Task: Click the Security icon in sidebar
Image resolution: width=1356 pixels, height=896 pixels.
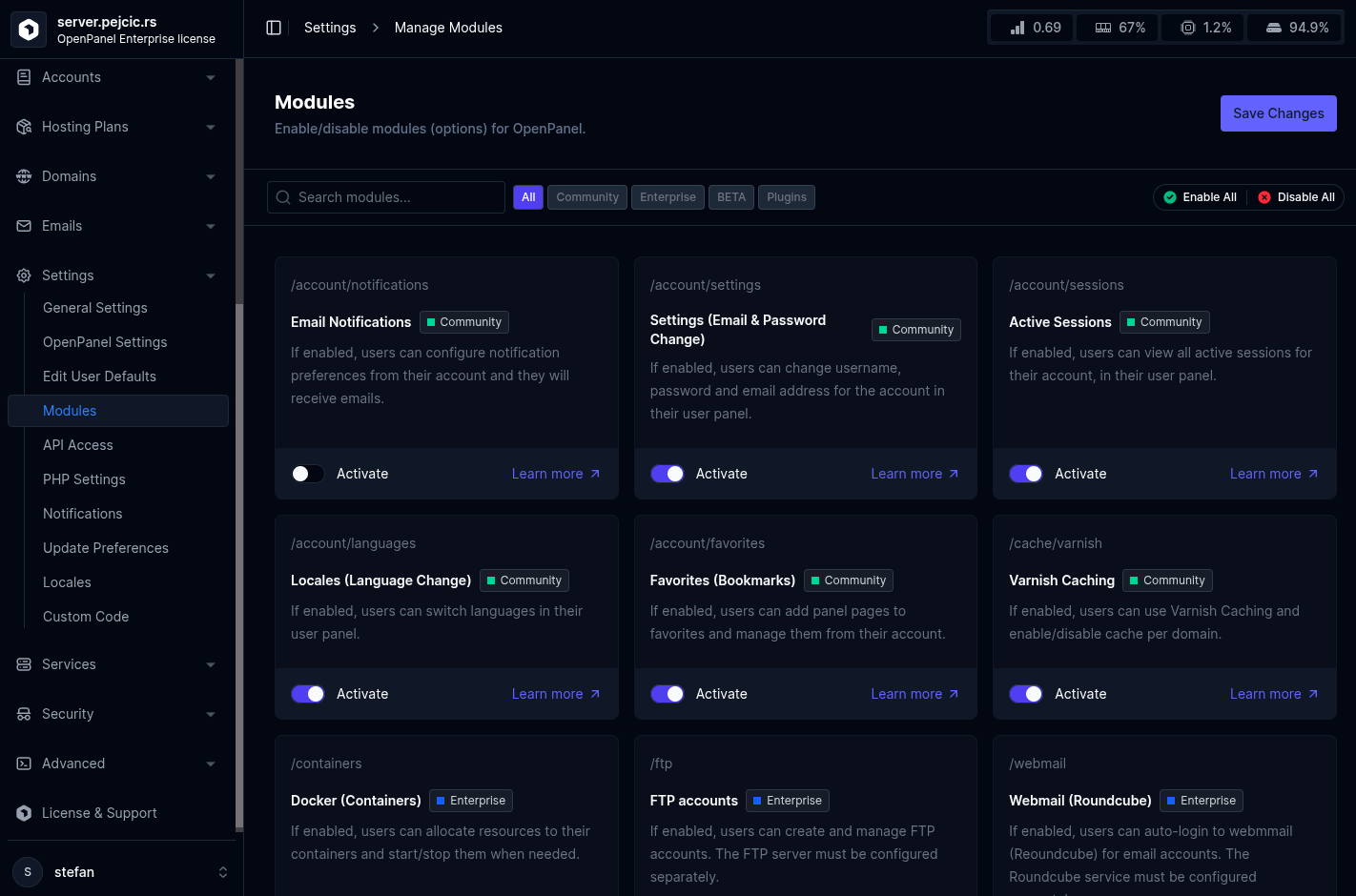Action: pos(24,714)
